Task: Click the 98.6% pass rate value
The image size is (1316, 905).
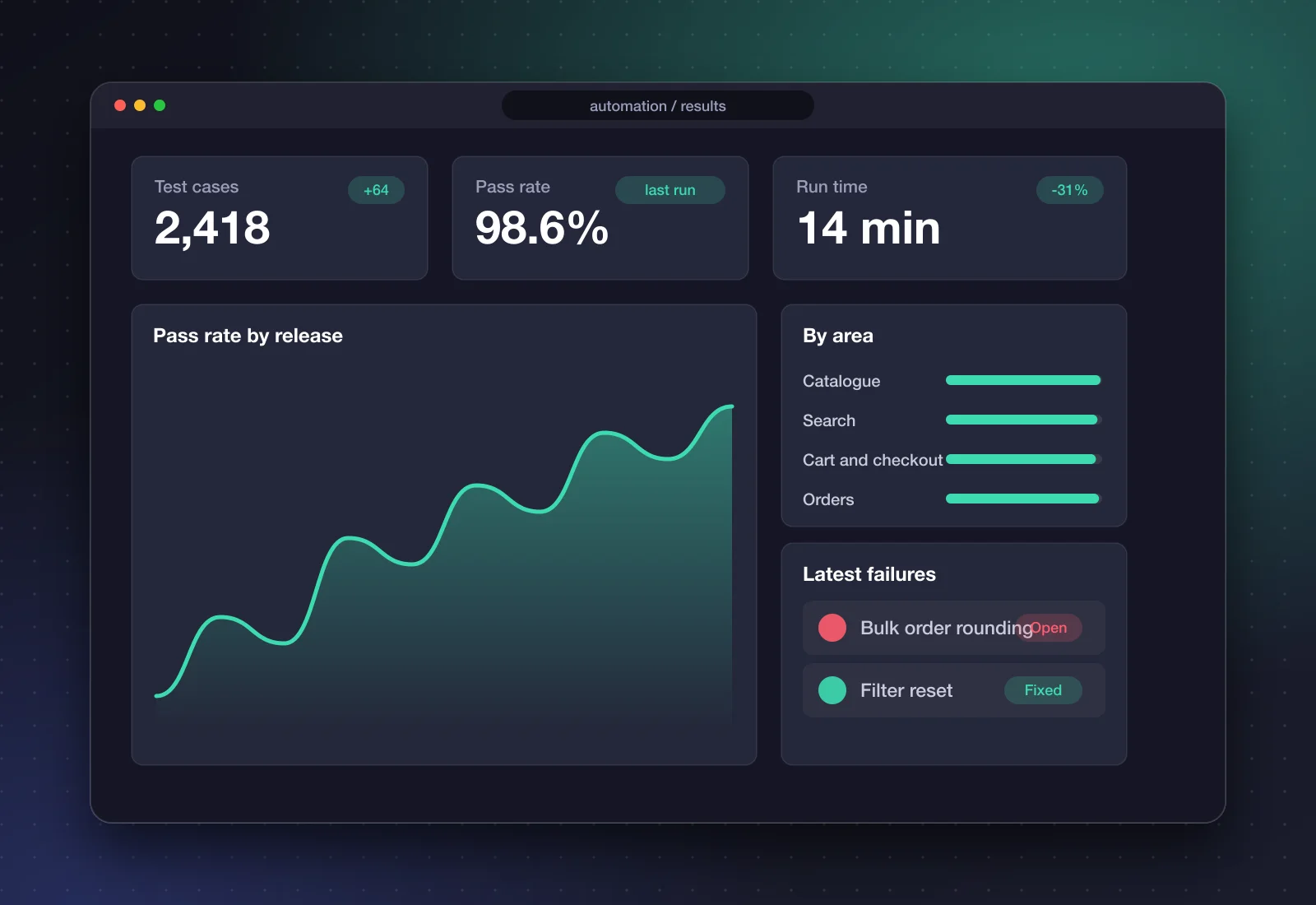Action: tap(541, 228)
